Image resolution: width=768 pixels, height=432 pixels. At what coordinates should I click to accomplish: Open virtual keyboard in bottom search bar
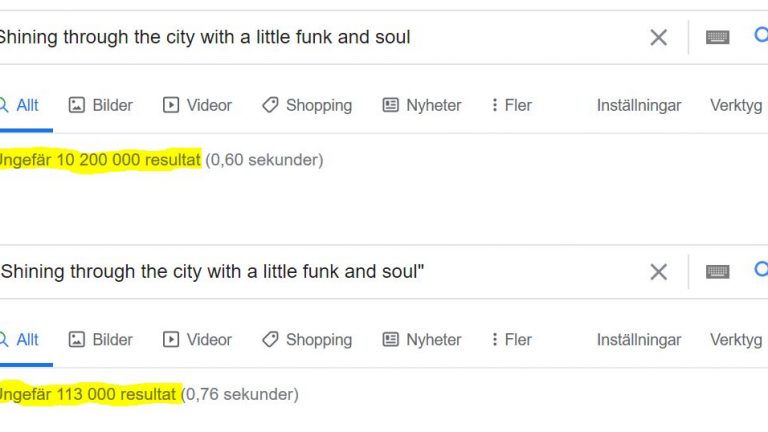[x=718, y=272]
